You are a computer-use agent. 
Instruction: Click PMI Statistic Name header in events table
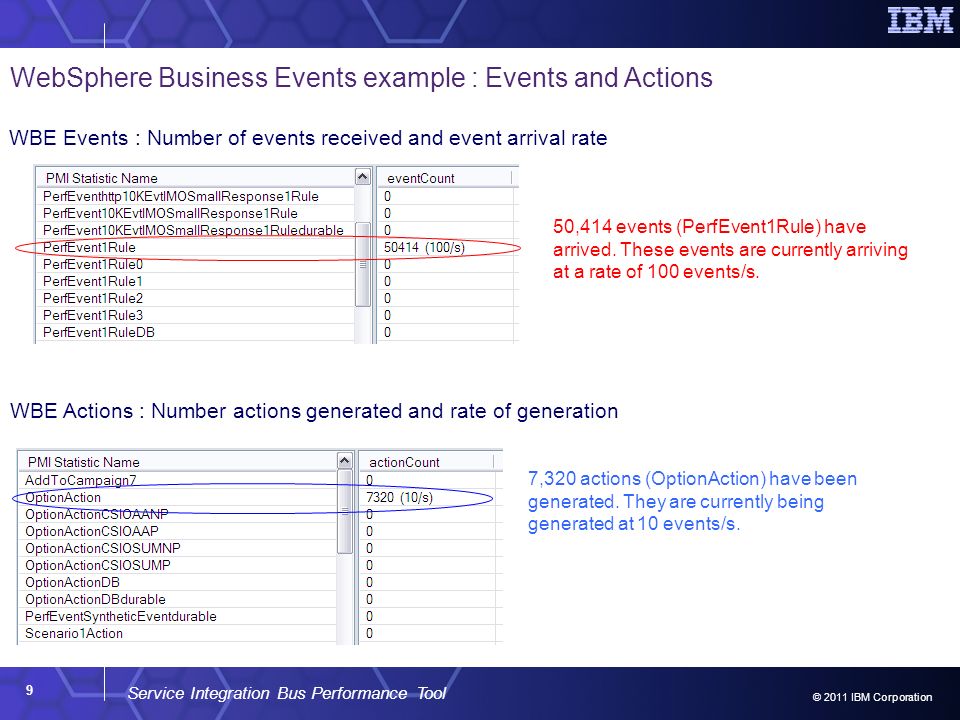(x=195, y=178)
